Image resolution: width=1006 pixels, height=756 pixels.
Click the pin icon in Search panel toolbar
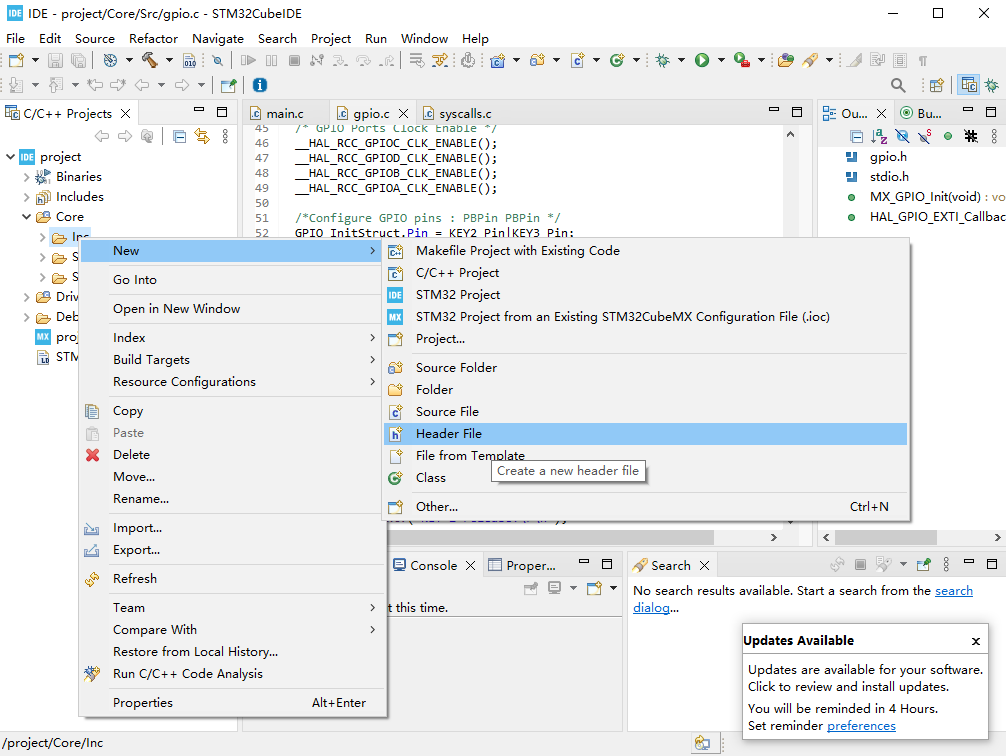tap(923, 565)
